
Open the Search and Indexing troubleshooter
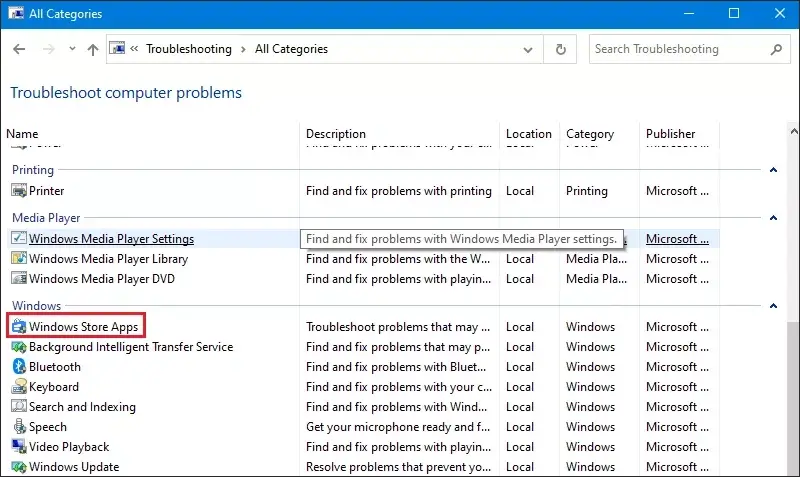click(82, 407)
